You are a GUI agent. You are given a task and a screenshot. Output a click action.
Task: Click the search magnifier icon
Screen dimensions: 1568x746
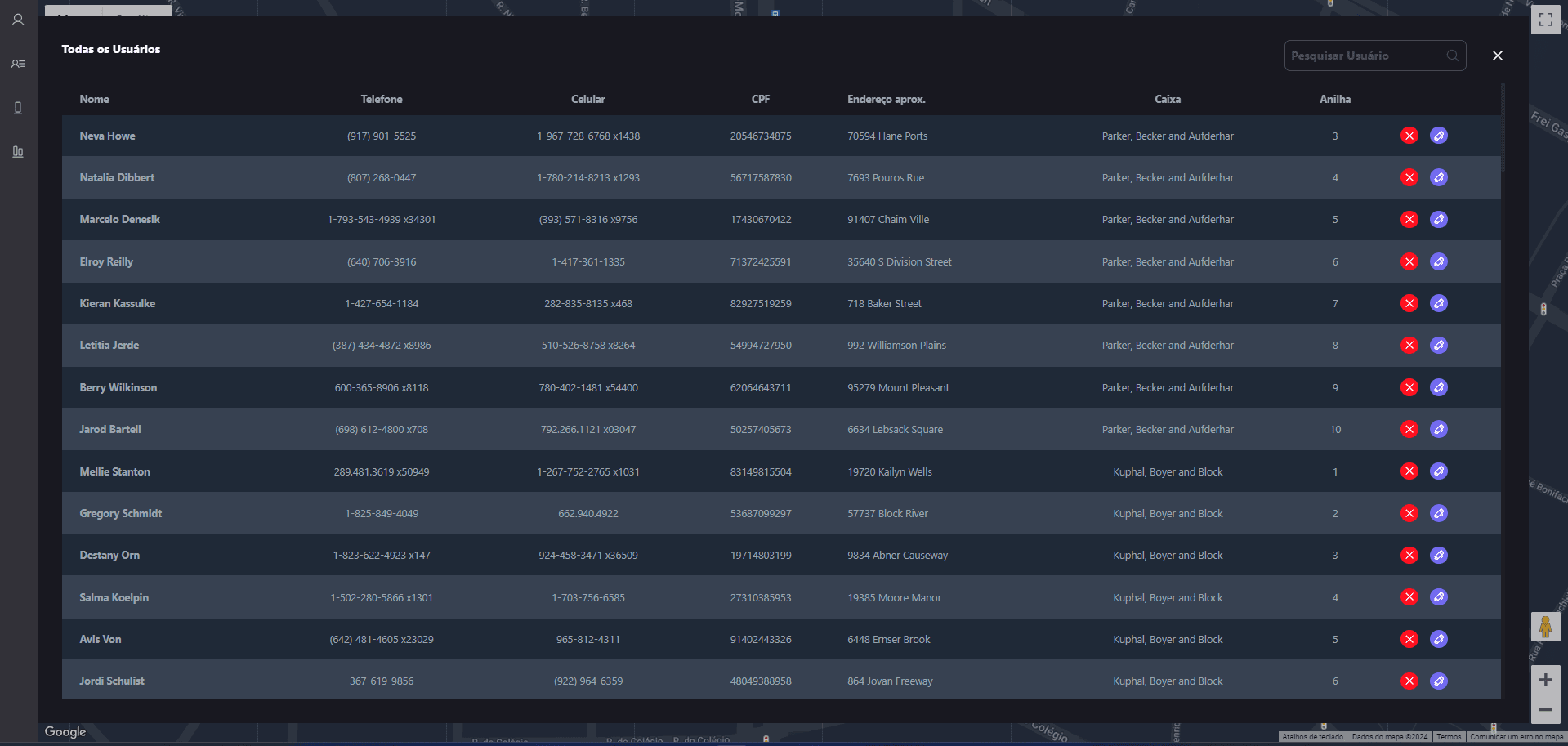1452,56
